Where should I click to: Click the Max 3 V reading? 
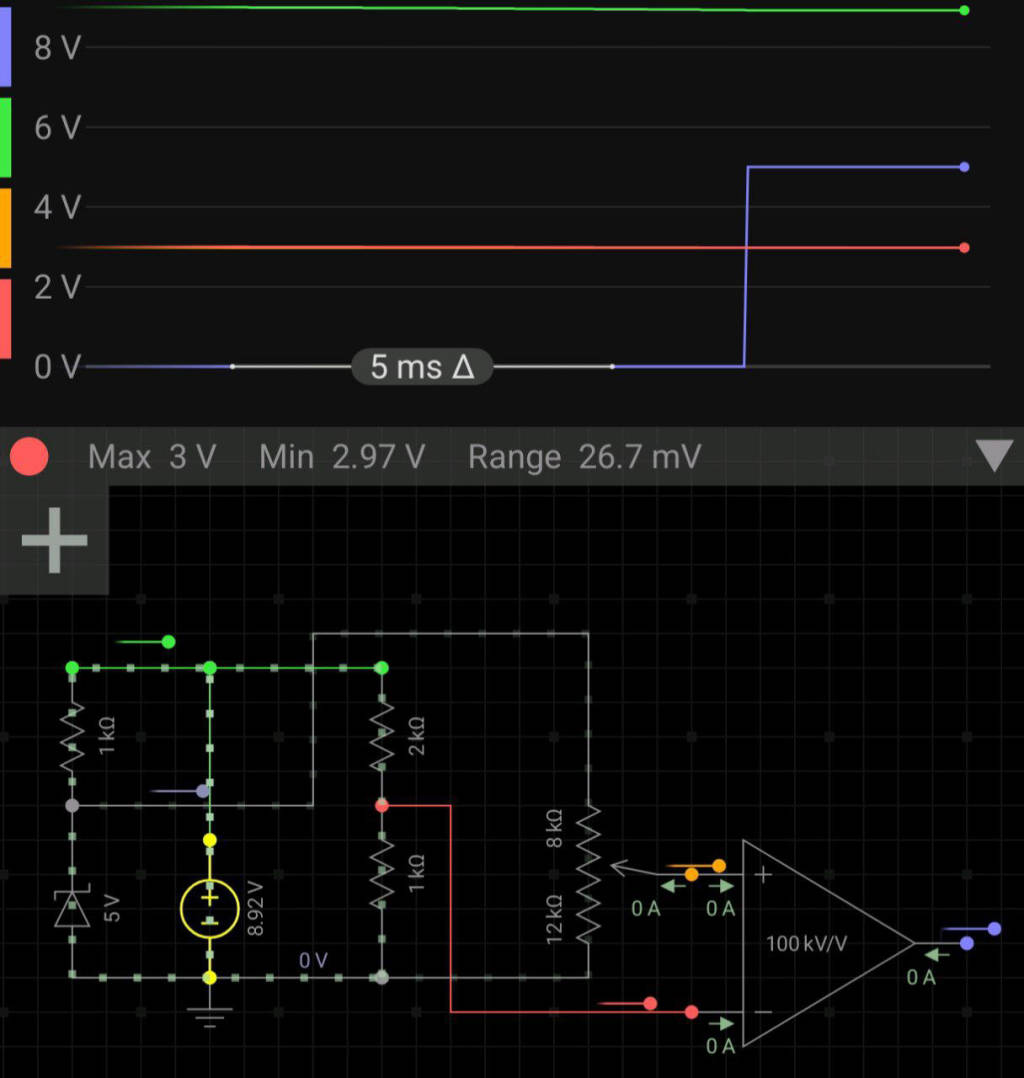tap(152, 456)
